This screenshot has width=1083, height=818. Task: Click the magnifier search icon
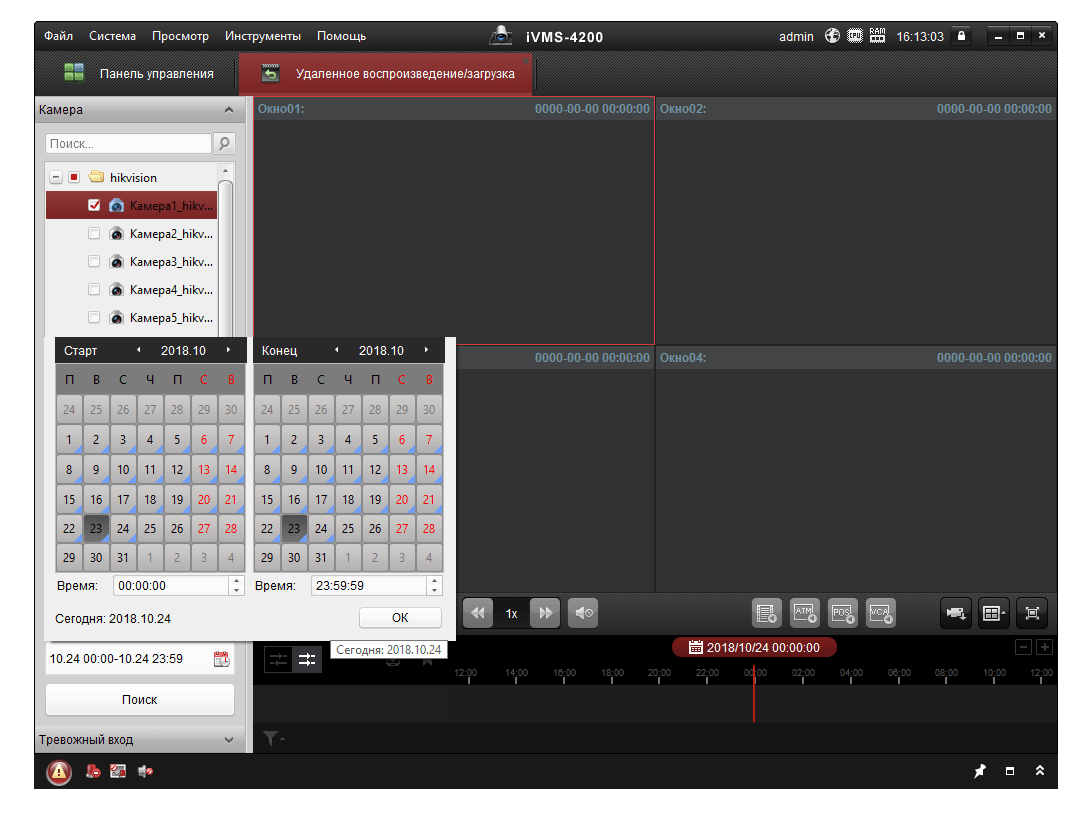point(224,144)
